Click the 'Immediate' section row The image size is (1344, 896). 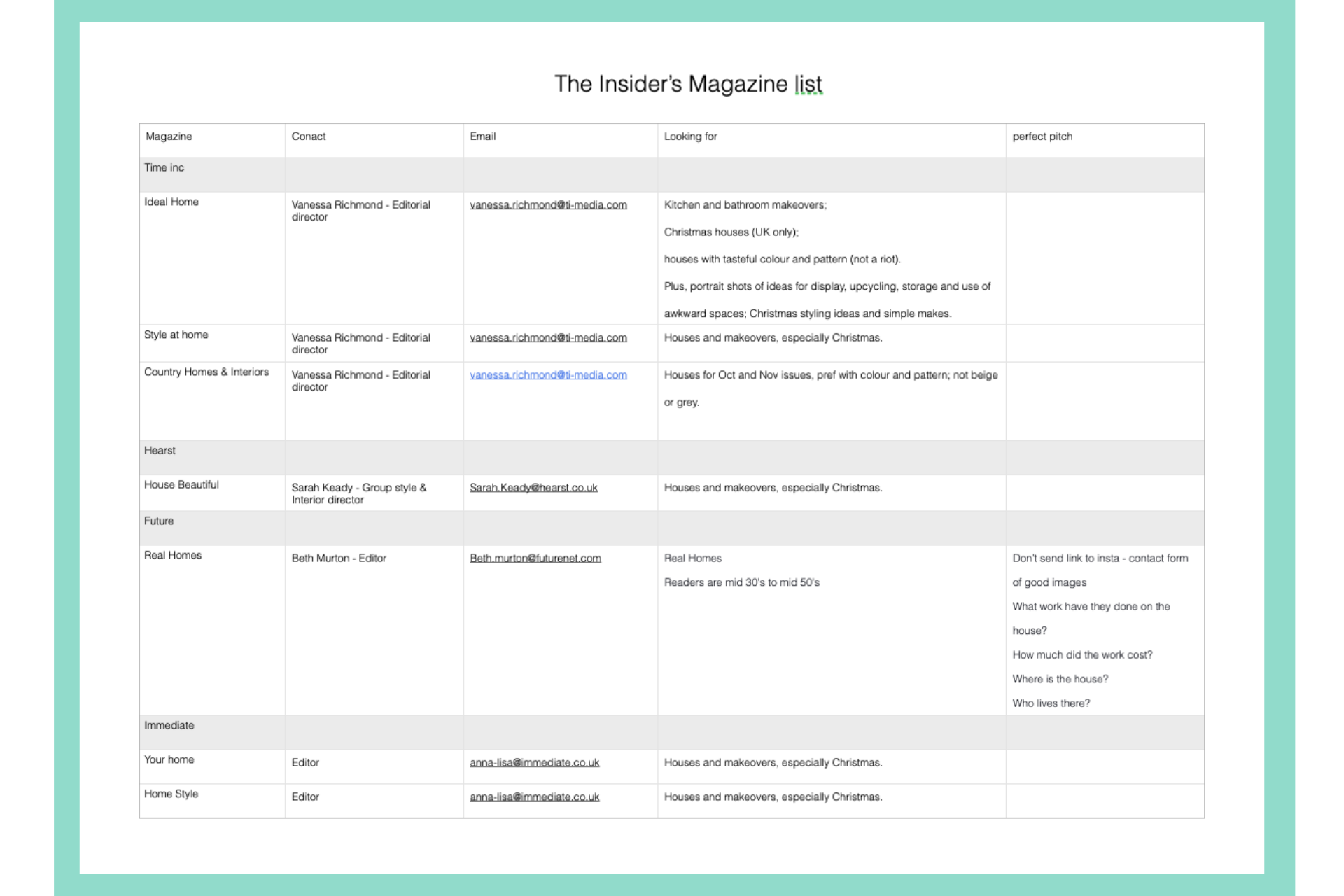[x=672, y=733]
